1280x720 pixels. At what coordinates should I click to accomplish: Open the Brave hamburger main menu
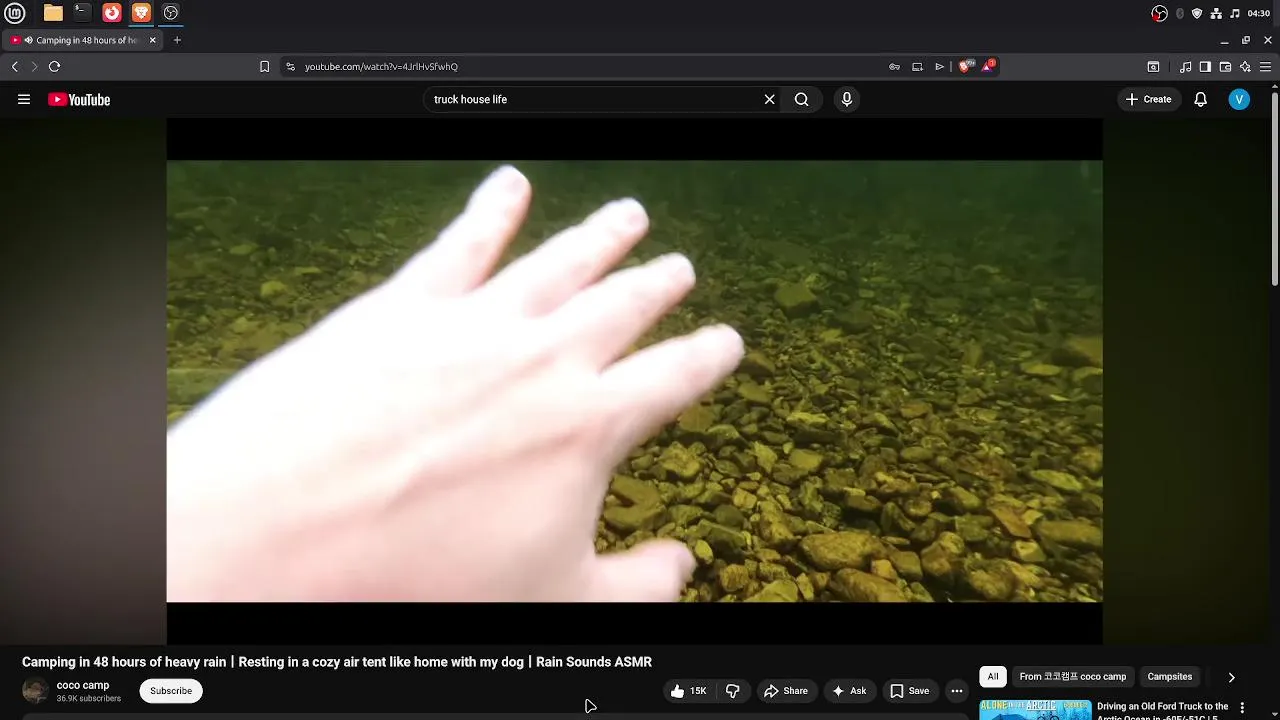pos(1265,66)
